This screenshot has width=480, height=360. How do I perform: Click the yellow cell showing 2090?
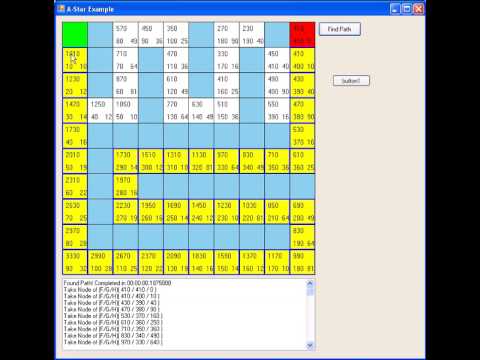coord(176,263)
